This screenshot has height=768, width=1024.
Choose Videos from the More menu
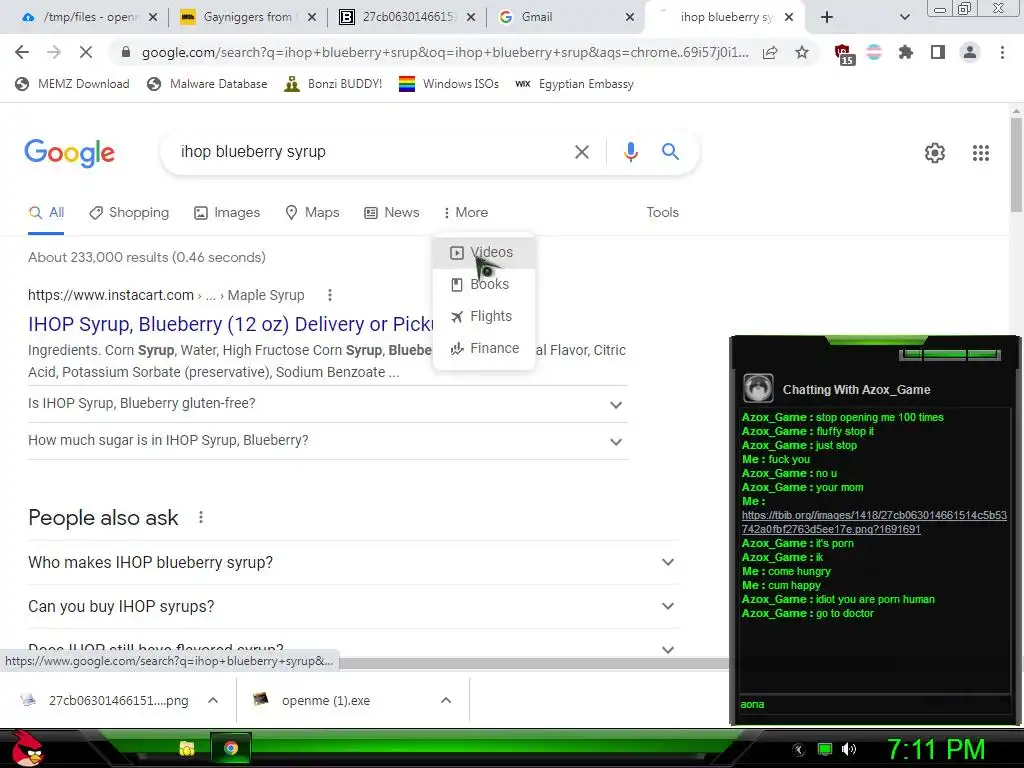484,252
